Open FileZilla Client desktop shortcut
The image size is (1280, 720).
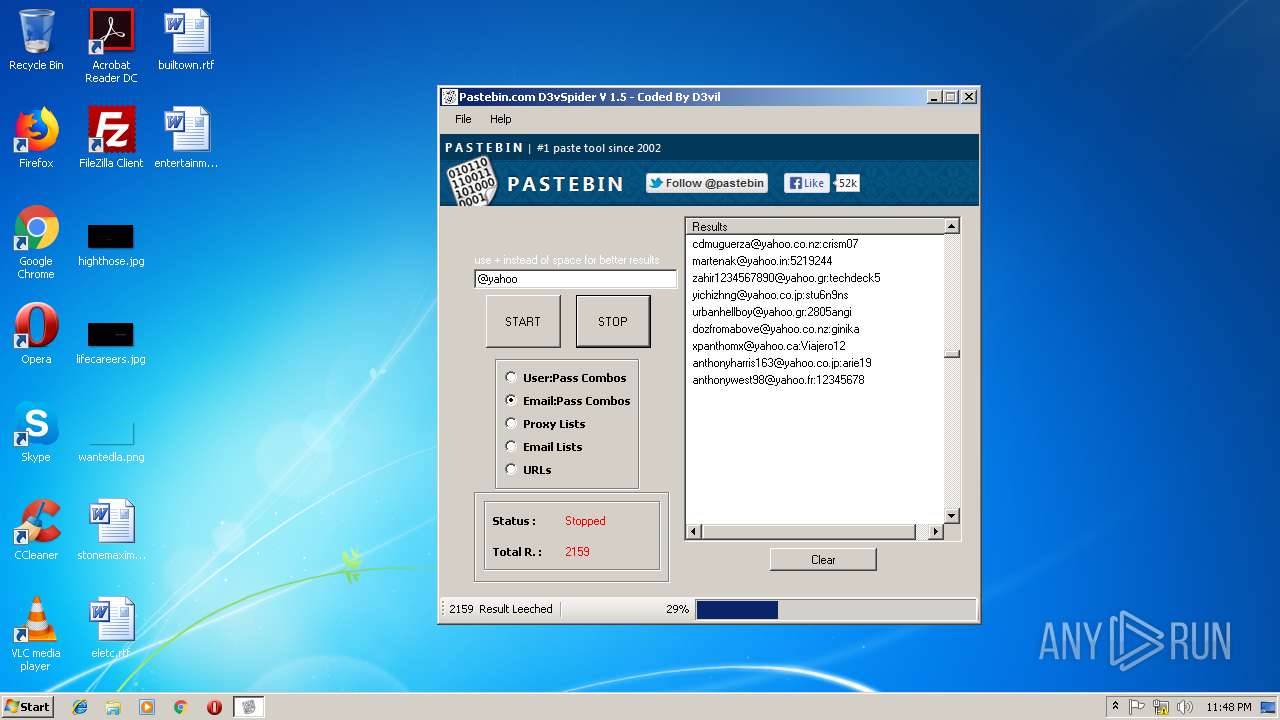click(x=111, y=138)
